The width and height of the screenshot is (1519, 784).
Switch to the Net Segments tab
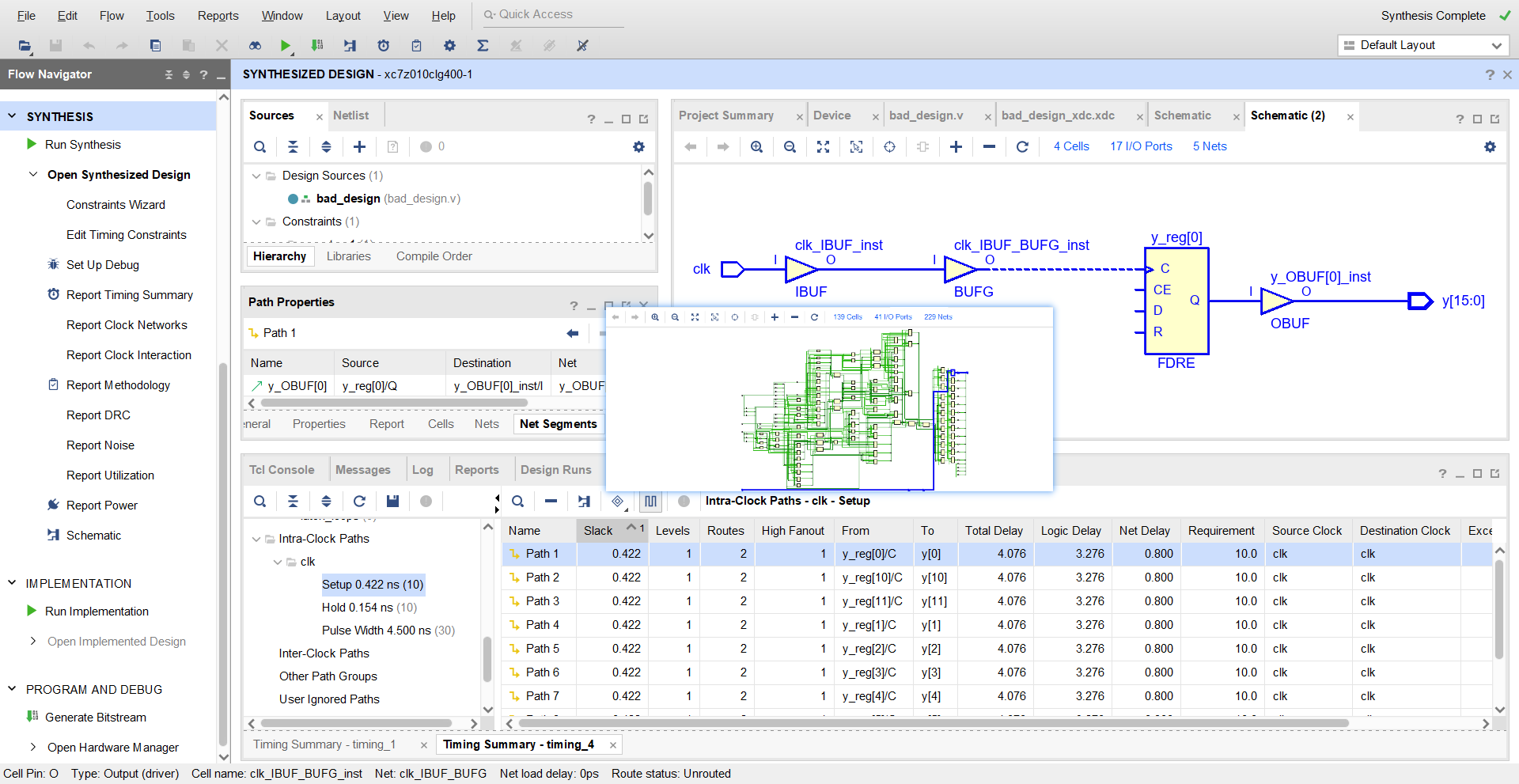point(558,424)
